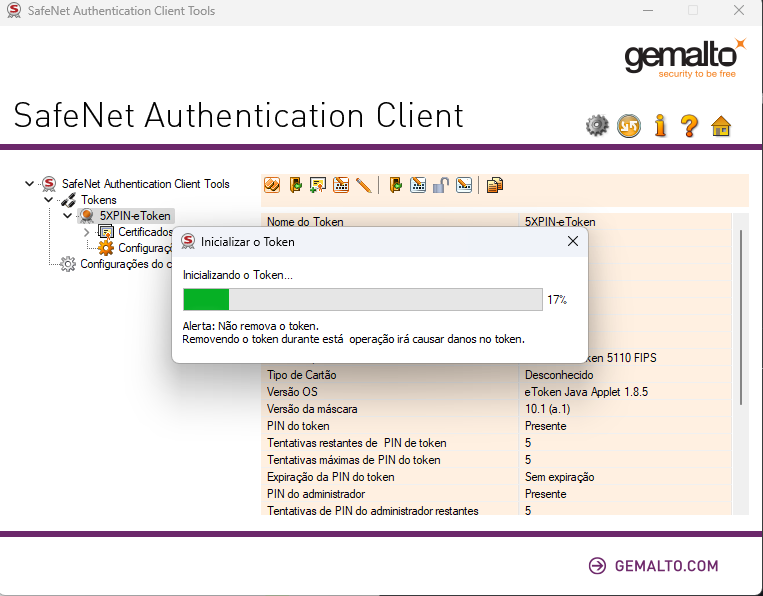
Task: Click the open padlock Unlock Token icon
Action: pyautogui.click(x=440, y=185)
